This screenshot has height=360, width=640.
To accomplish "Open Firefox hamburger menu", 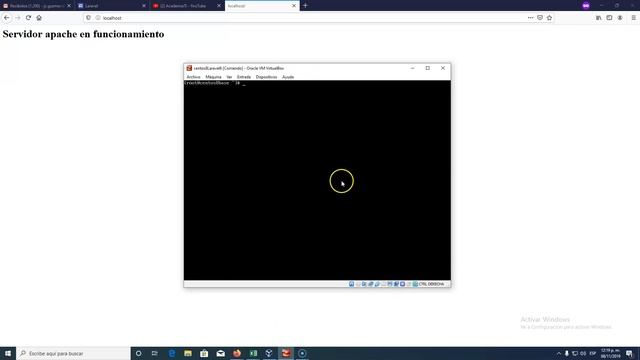I will tap(633, 18).
